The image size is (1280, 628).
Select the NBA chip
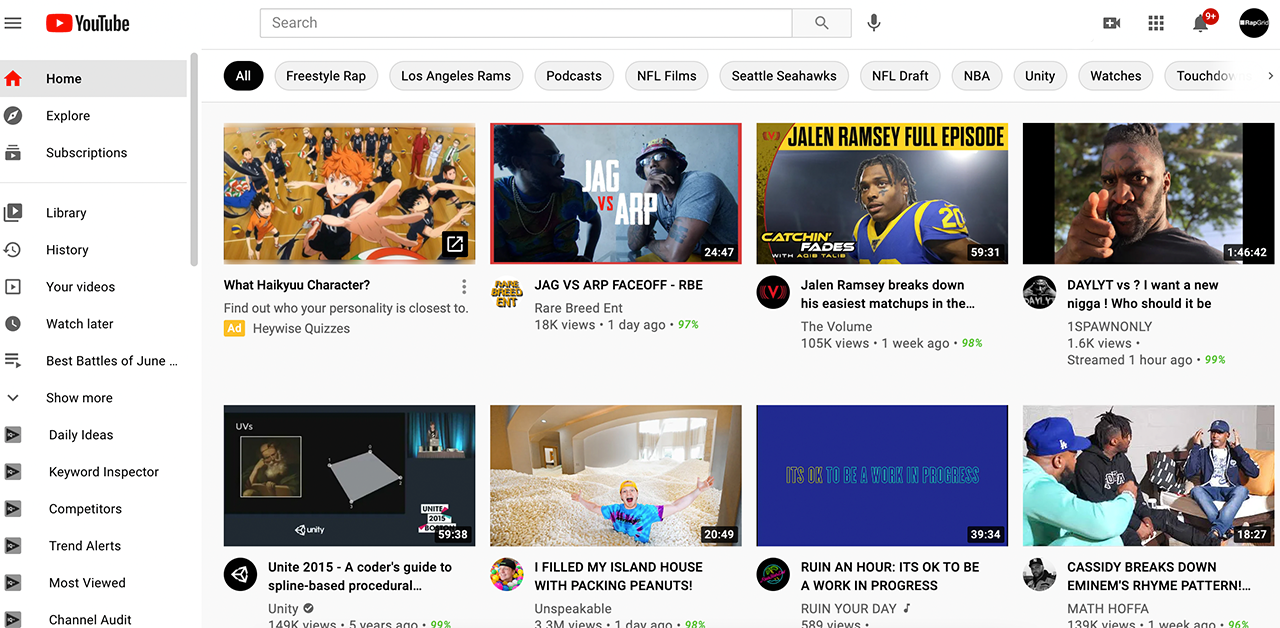[x=977, y=76]
